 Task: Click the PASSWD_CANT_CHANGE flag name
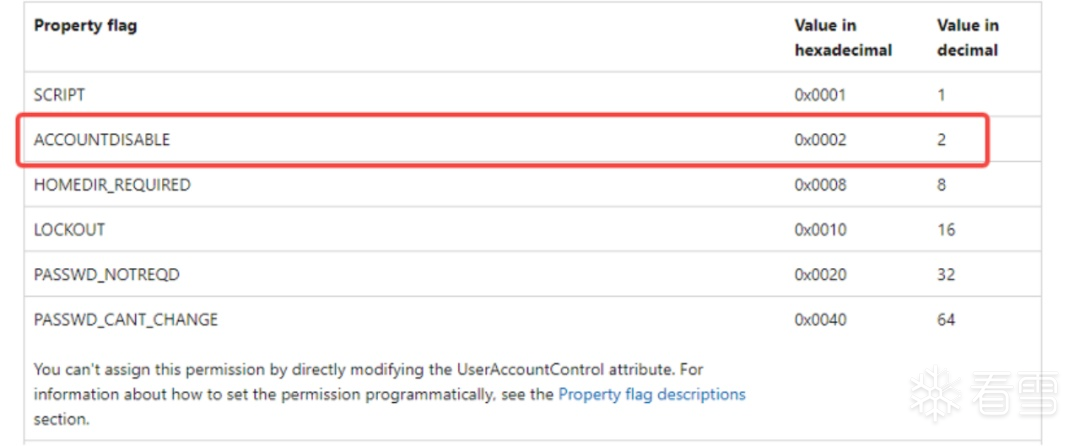[x=126, y=320]
